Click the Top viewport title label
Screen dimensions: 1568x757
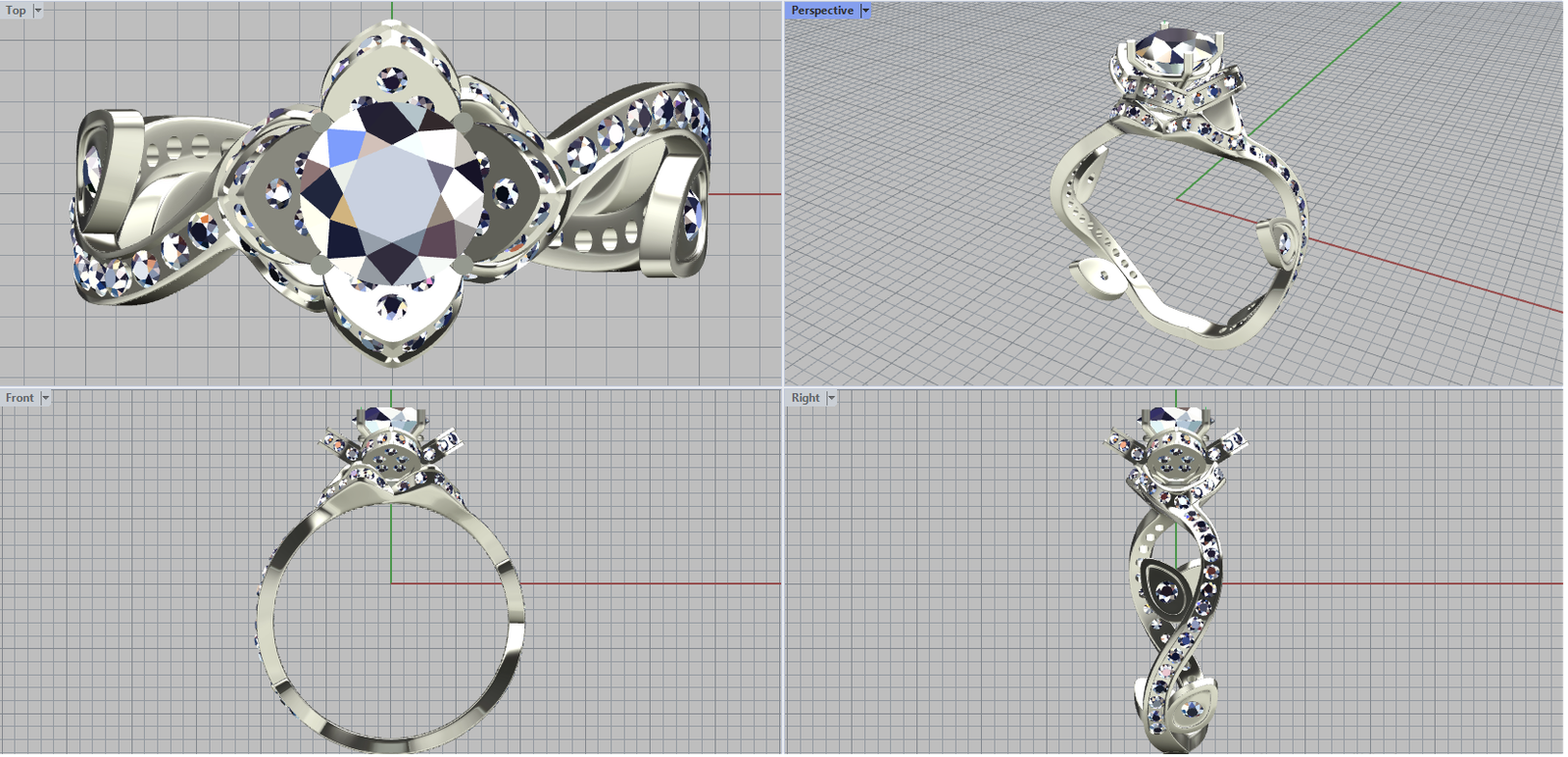pos(16,11)
